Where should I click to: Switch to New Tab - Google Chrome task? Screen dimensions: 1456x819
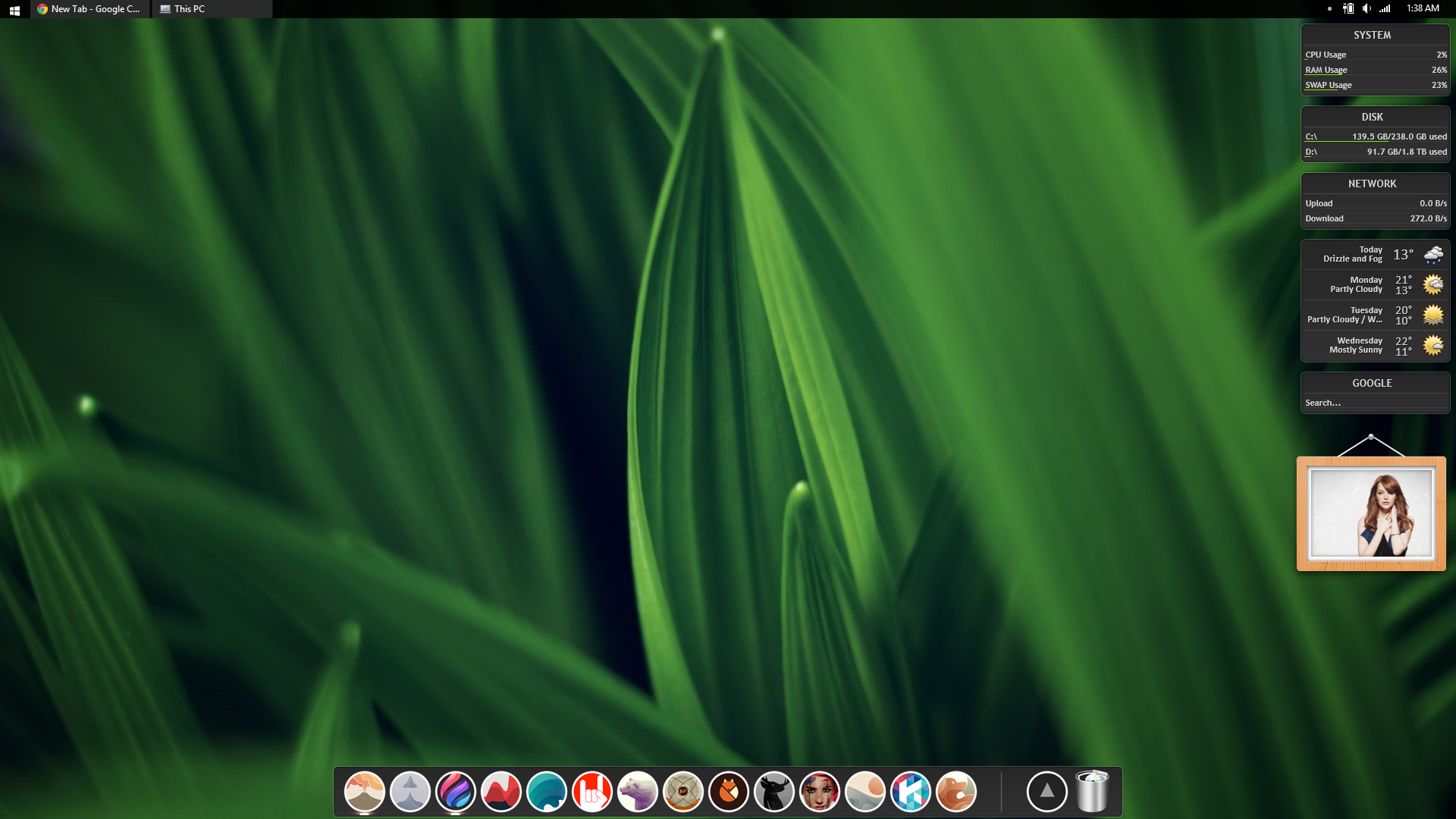[89, 9]
